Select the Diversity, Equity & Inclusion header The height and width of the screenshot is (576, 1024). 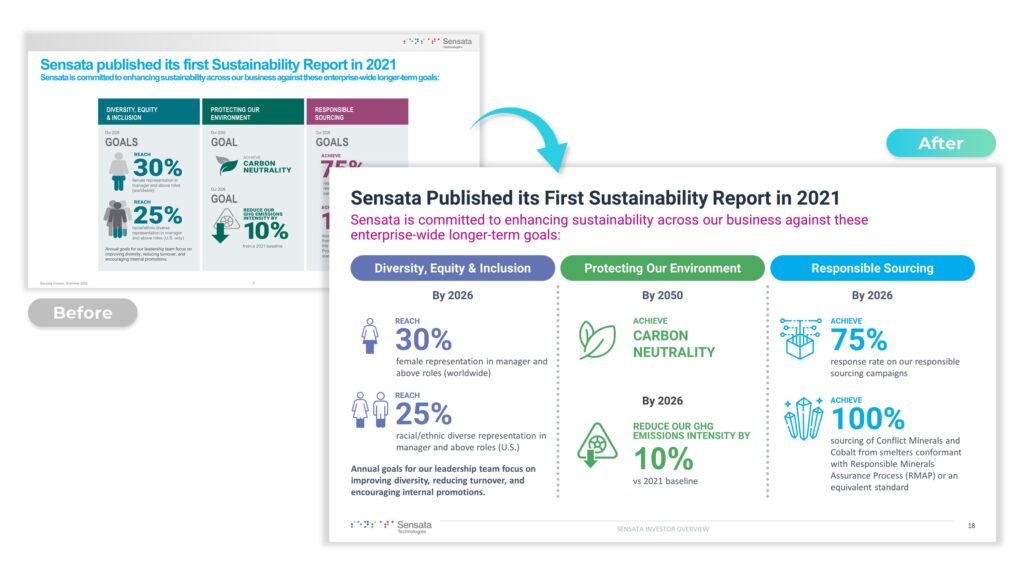452,268
